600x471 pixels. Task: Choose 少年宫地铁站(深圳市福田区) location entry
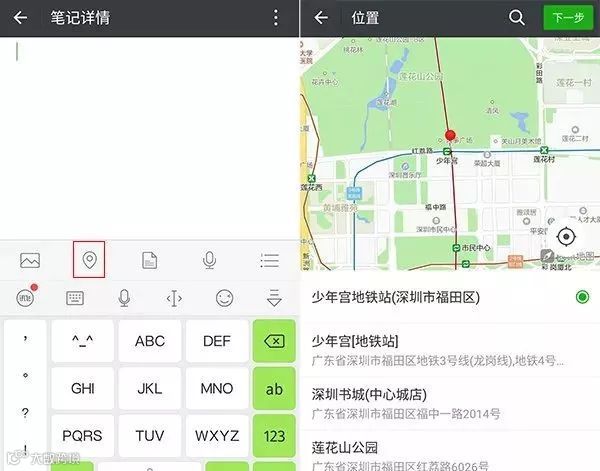point(450,297)
